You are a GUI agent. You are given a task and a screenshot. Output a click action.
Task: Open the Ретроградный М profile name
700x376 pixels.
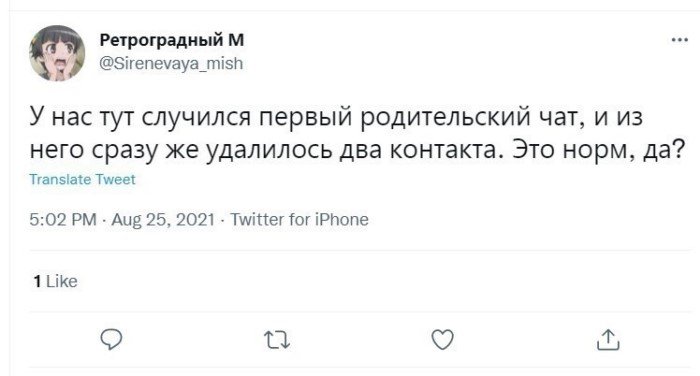tap(172, 40)
